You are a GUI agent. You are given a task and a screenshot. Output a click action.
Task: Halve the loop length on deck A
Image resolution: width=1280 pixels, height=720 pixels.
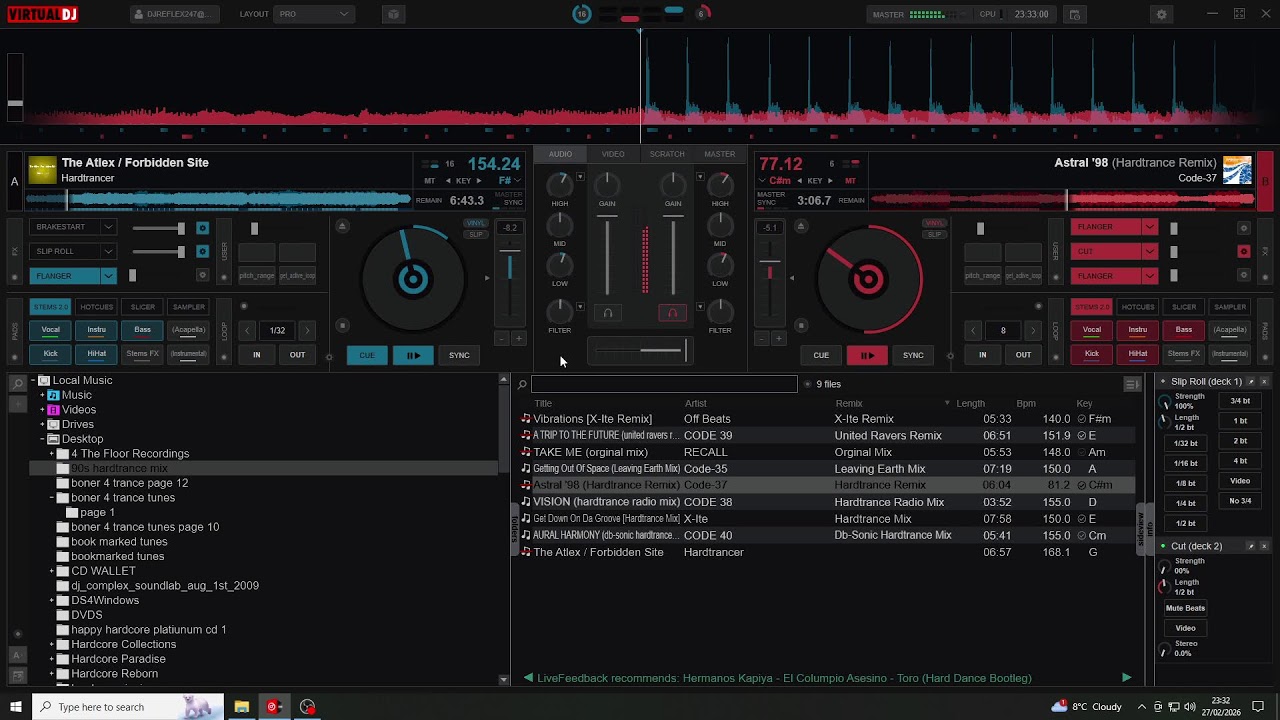247,330
